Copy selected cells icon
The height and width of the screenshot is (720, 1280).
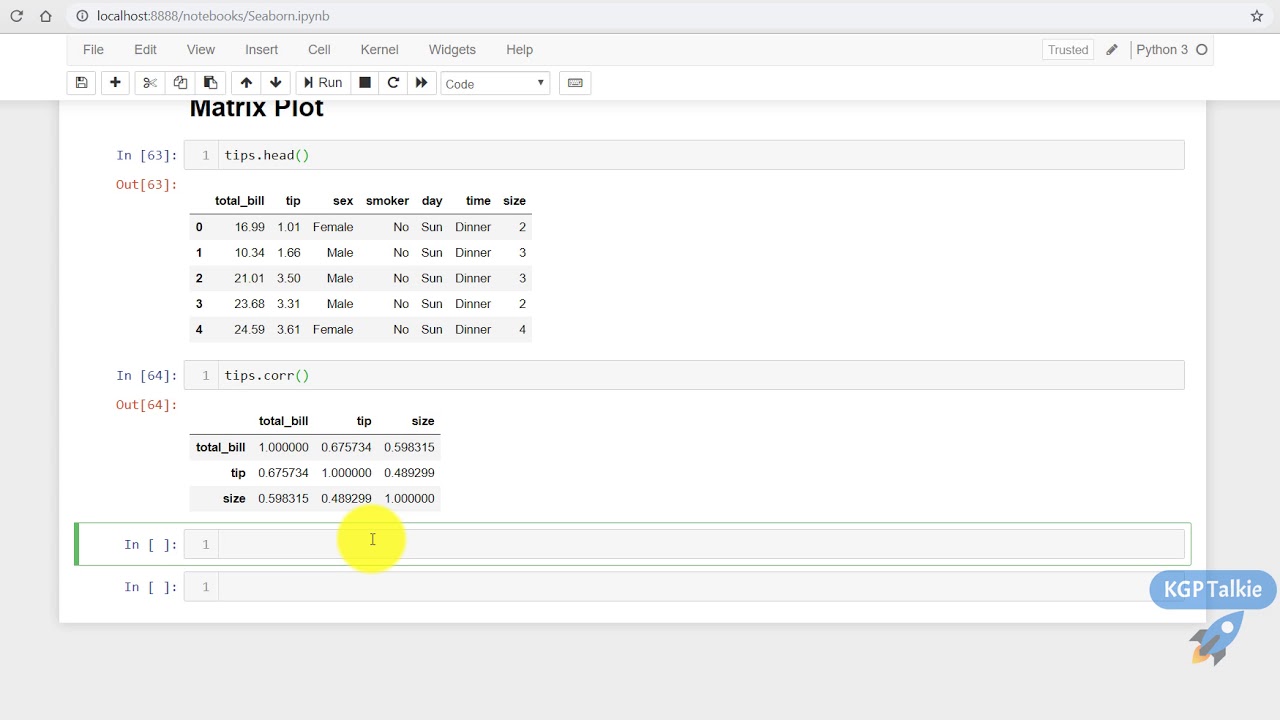[x=180, y=83]
